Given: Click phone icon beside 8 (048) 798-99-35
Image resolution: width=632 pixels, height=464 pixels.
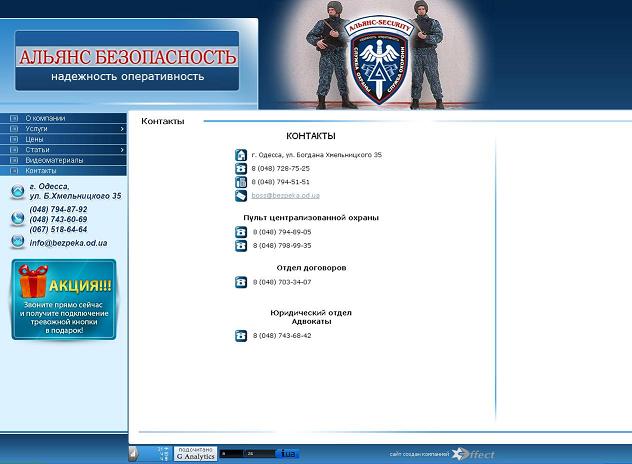Looking at the screenshot, I should pyautogui.click(x=241, y=246).
